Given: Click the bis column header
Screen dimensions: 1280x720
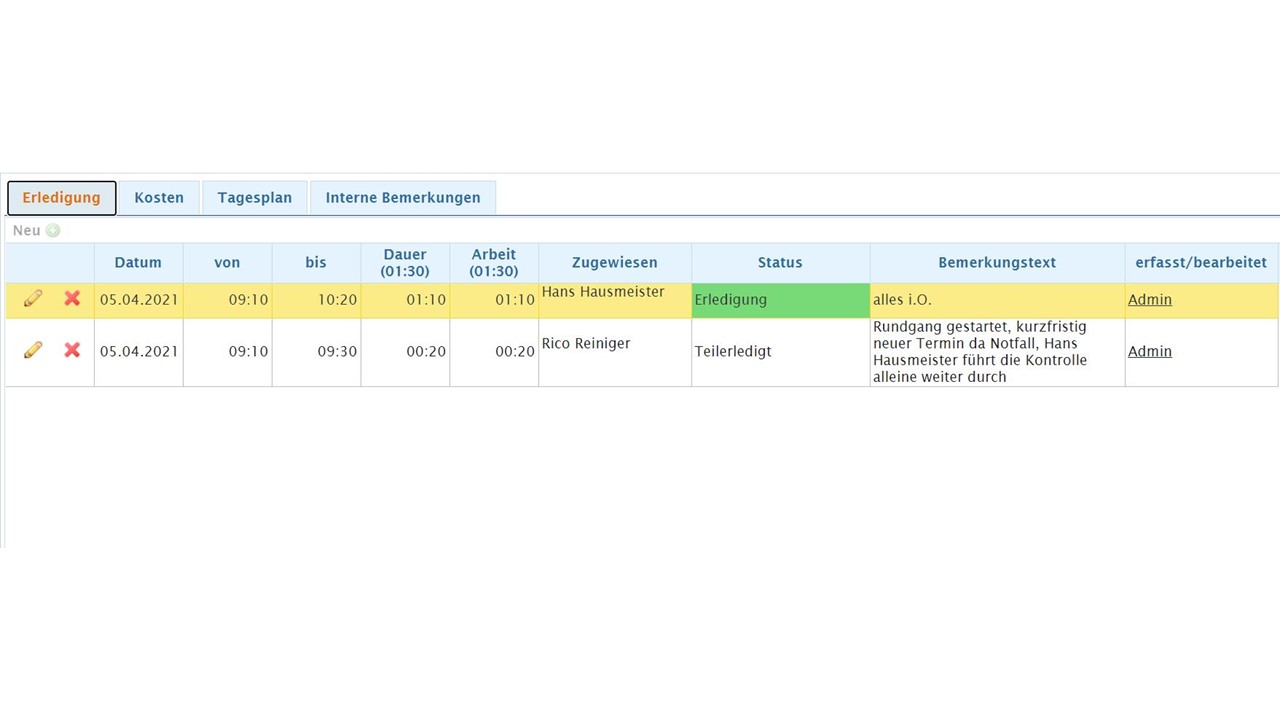Looking at the screenshot, I should tap(316, 263).
